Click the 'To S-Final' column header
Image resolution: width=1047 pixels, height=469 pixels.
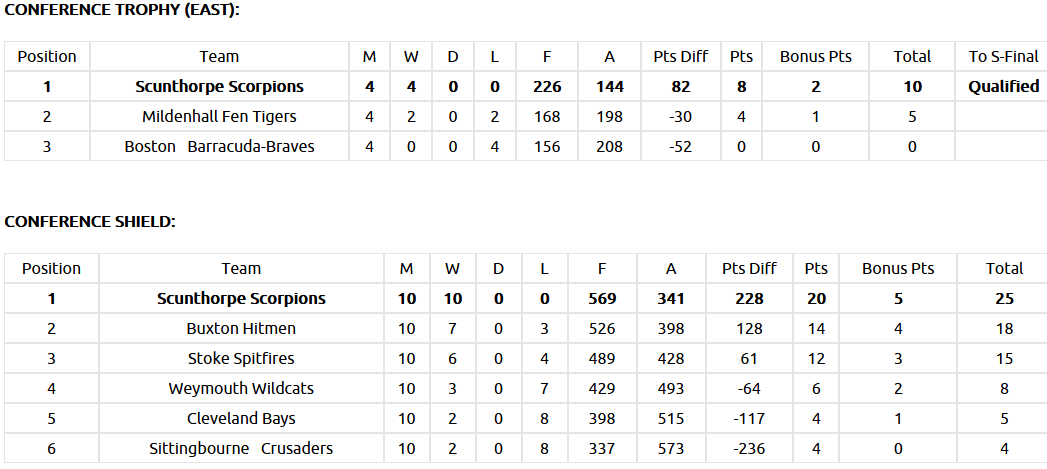(1003, 57)
